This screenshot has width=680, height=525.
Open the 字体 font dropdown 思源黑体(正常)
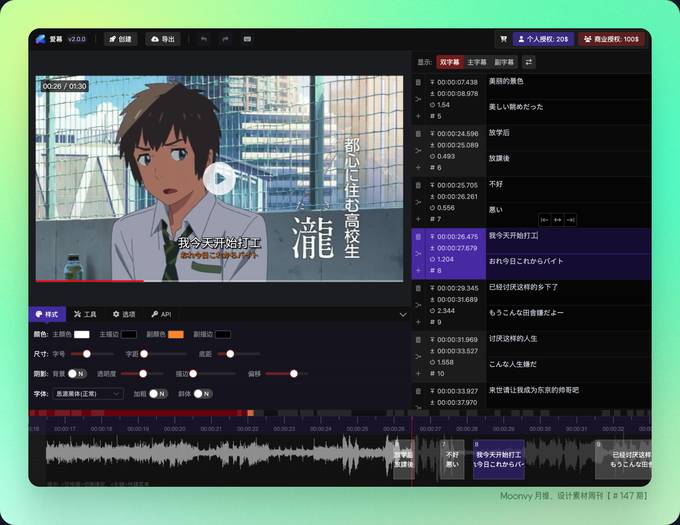point(88,394)
